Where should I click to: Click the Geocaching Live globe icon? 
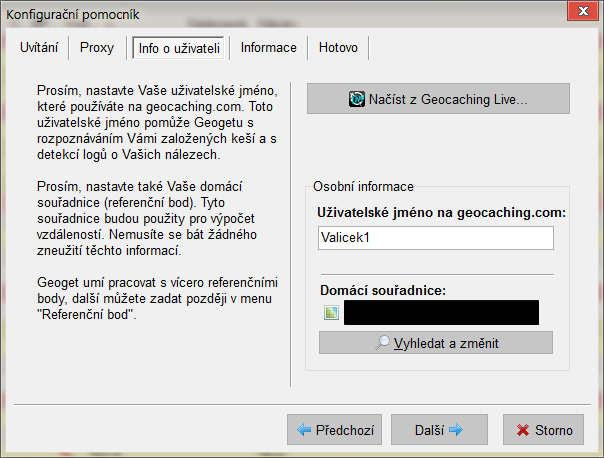point(357,99)
